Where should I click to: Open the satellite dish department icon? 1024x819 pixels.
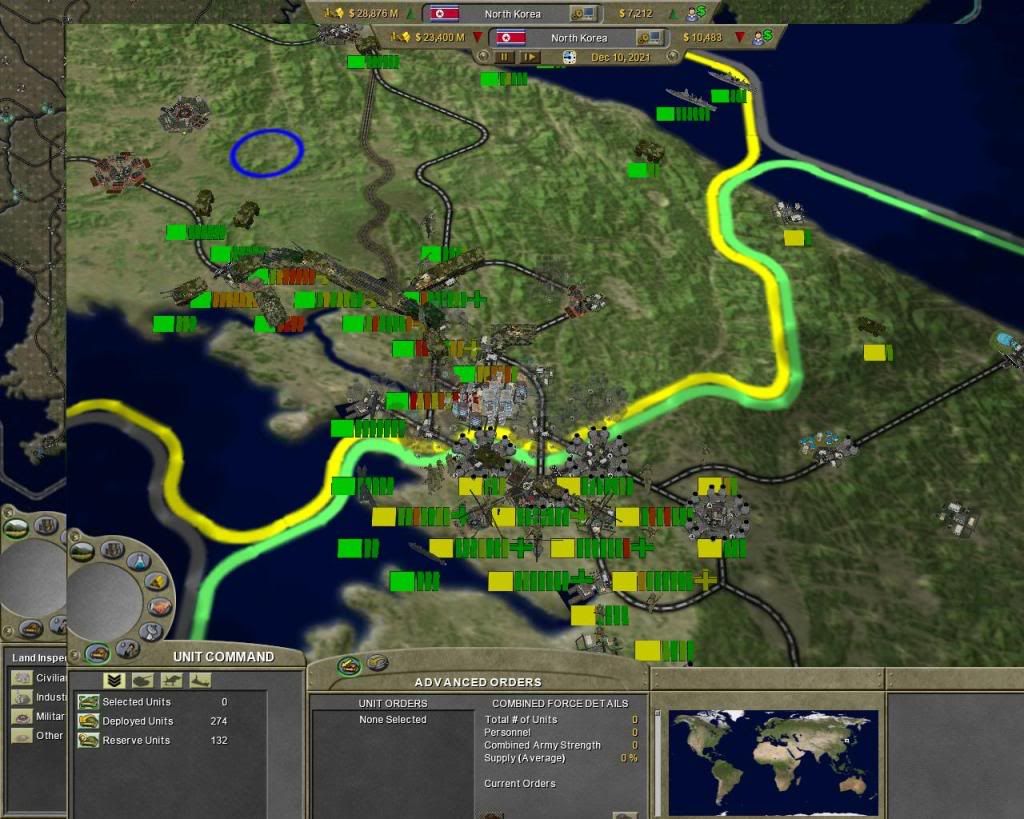(x=151, y=631)
